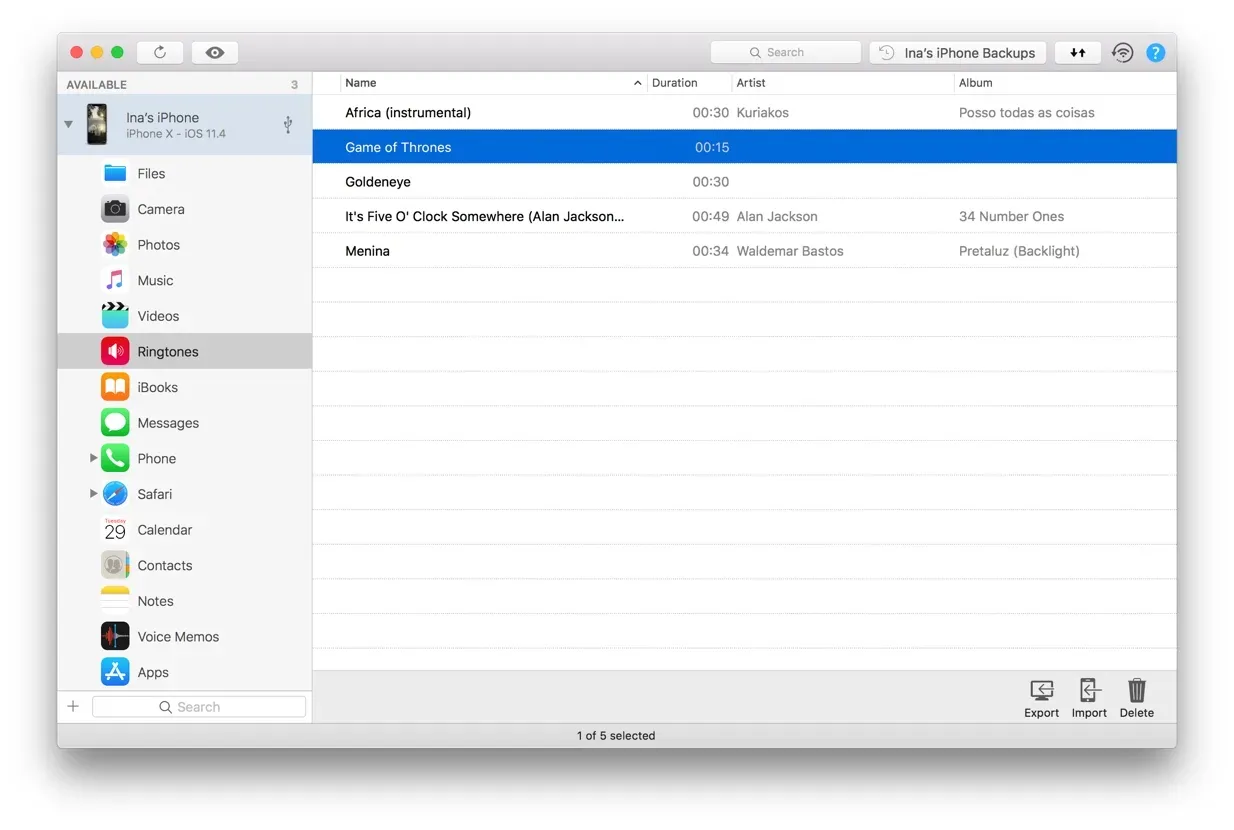Collapse Ina's iPhone device entry
The height and width of the screenshot is (830, 1234).
click(68, 124)
